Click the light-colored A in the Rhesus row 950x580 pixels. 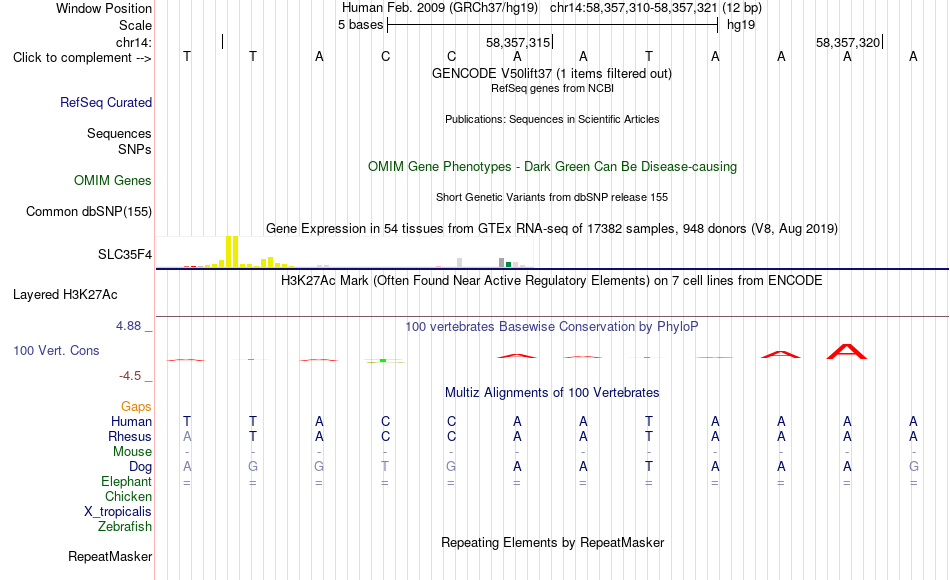point(187,436)
